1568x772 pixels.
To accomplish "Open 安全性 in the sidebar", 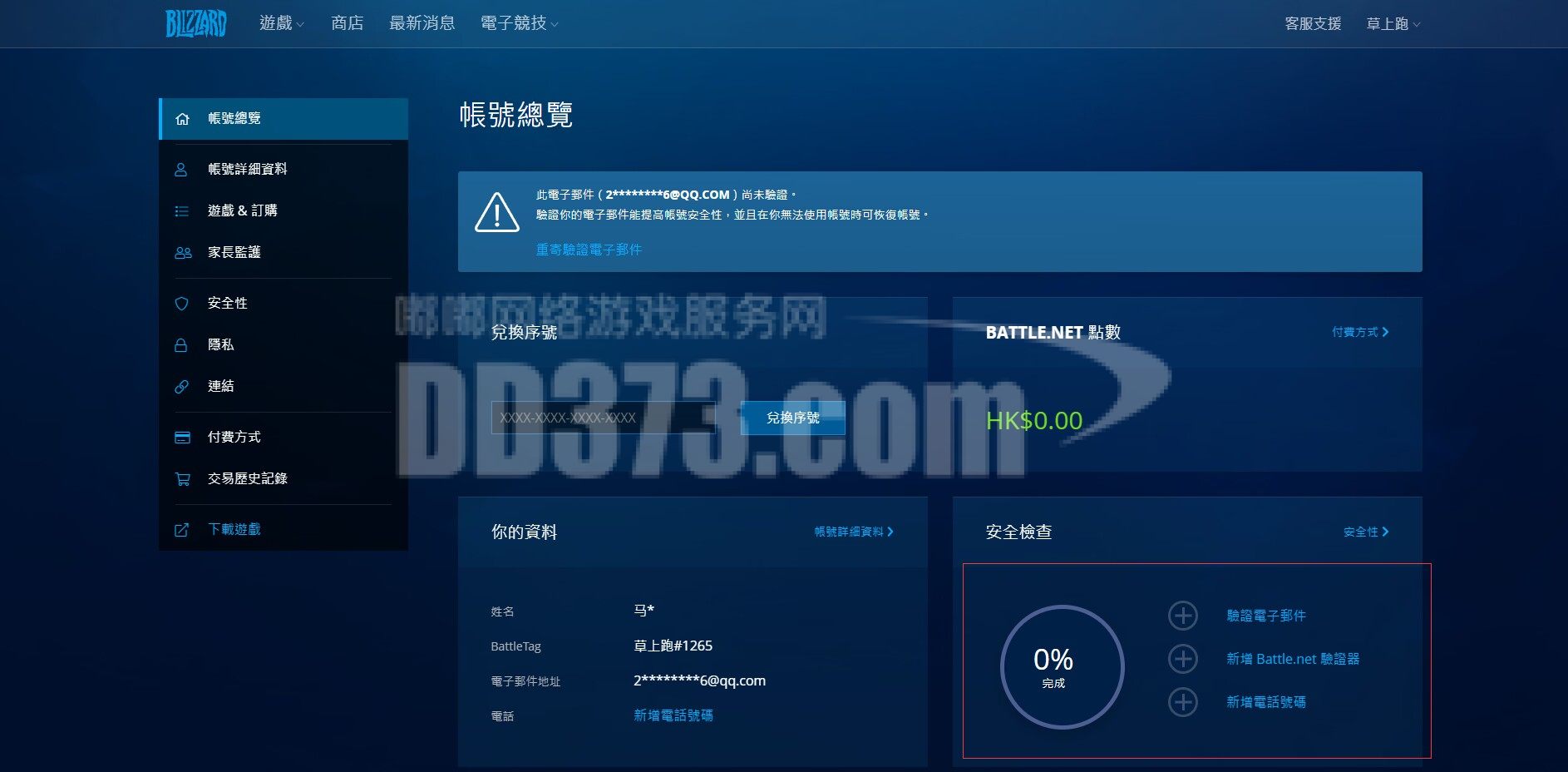I will coord(284,303).
